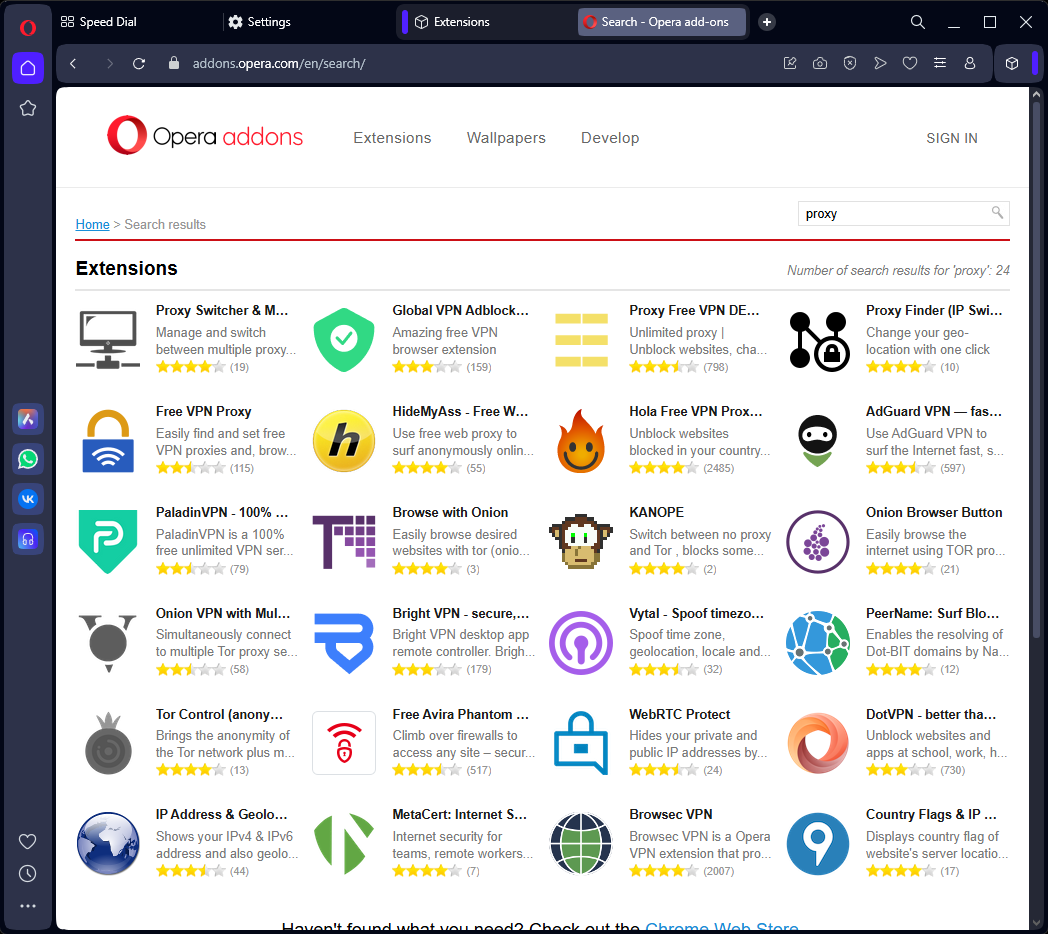1048x934 pixels.
Task: Open the Wallpapers navigation item
Action: click(x=506, y=138)
